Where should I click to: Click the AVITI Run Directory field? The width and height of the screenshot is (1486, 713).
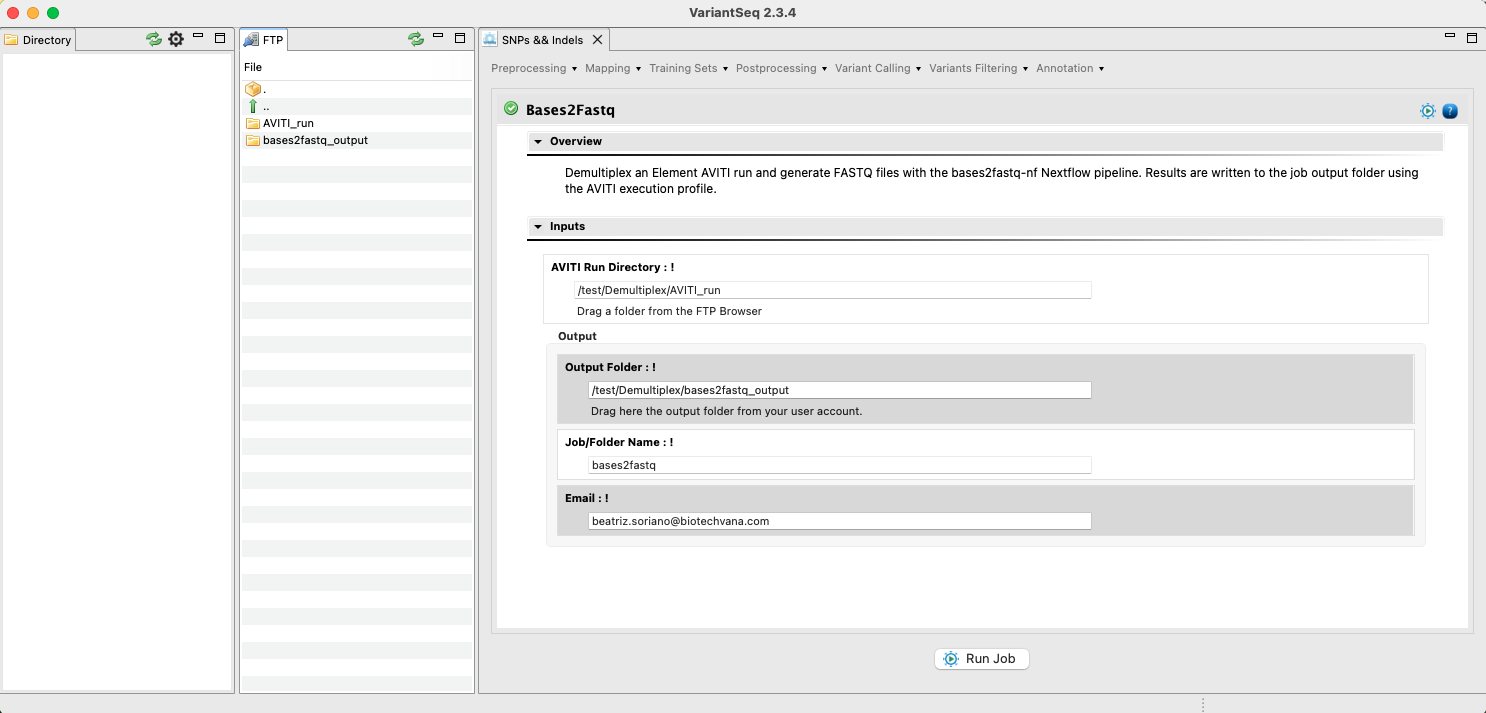click(x=833, y=290)
